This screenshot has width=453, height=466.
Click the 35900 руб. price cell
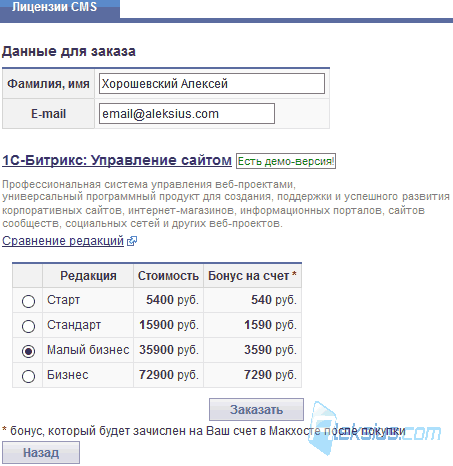168,350
